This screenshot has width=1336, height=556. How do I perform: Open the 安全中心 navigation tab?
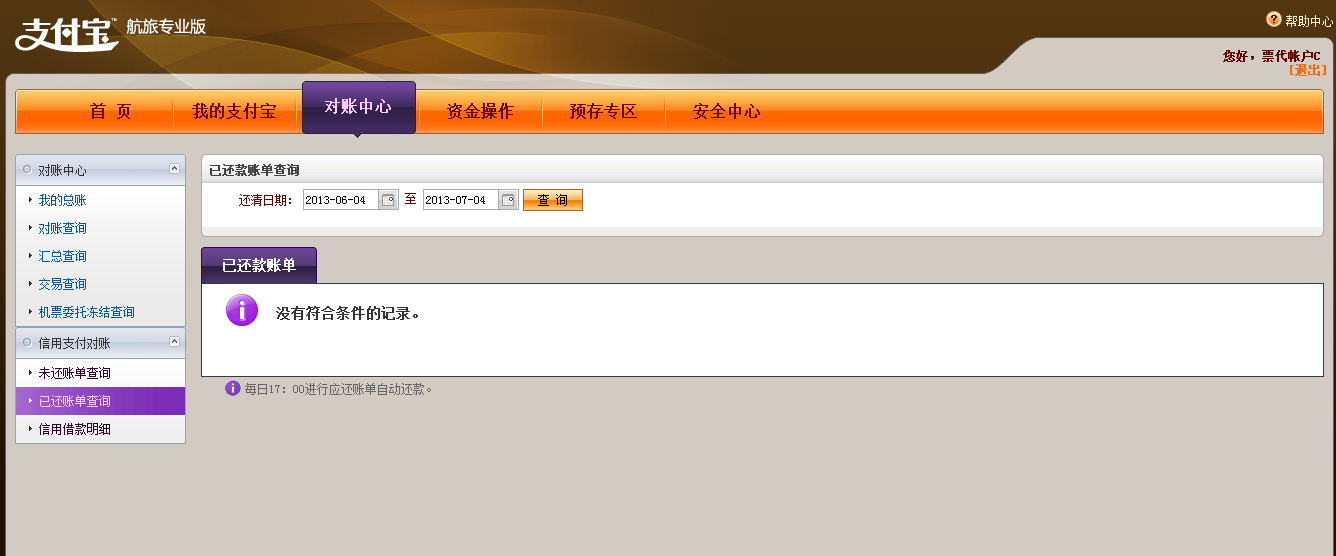726,111
